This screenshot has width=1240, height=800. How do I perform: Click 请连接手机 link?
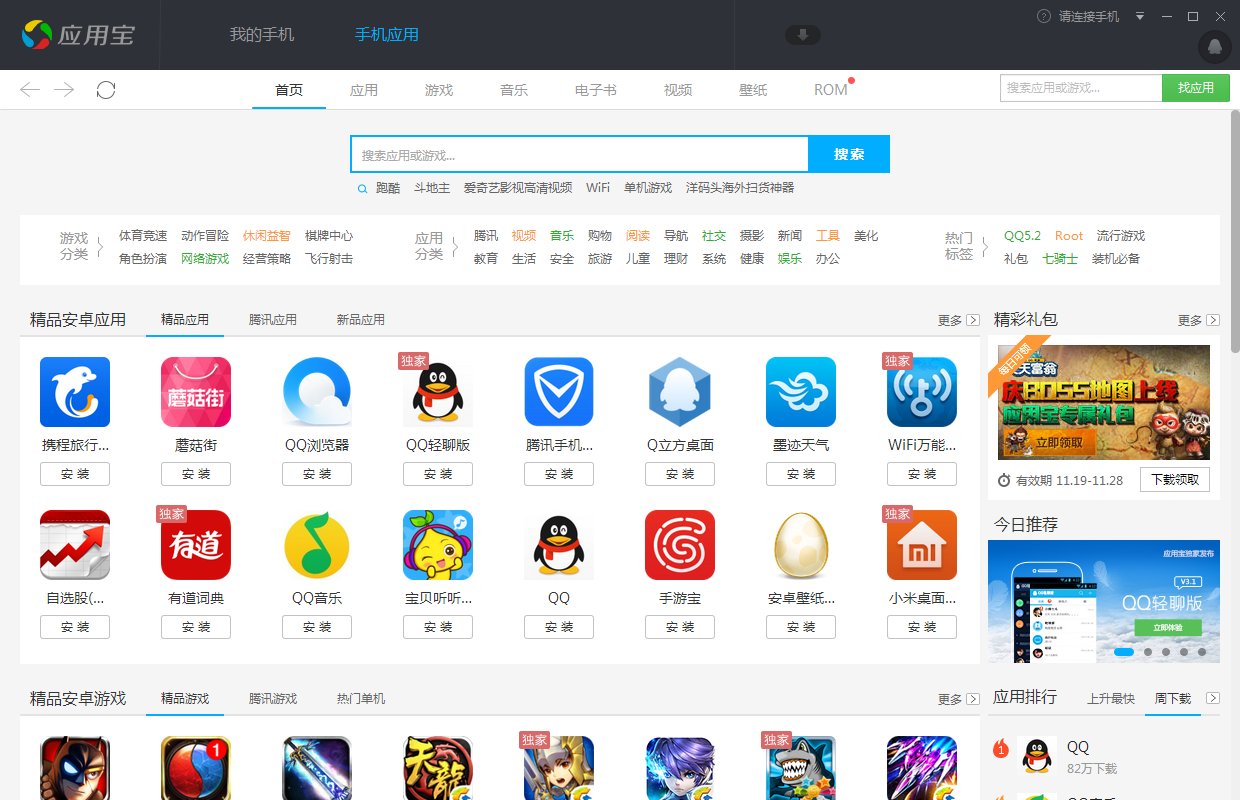1089,16
